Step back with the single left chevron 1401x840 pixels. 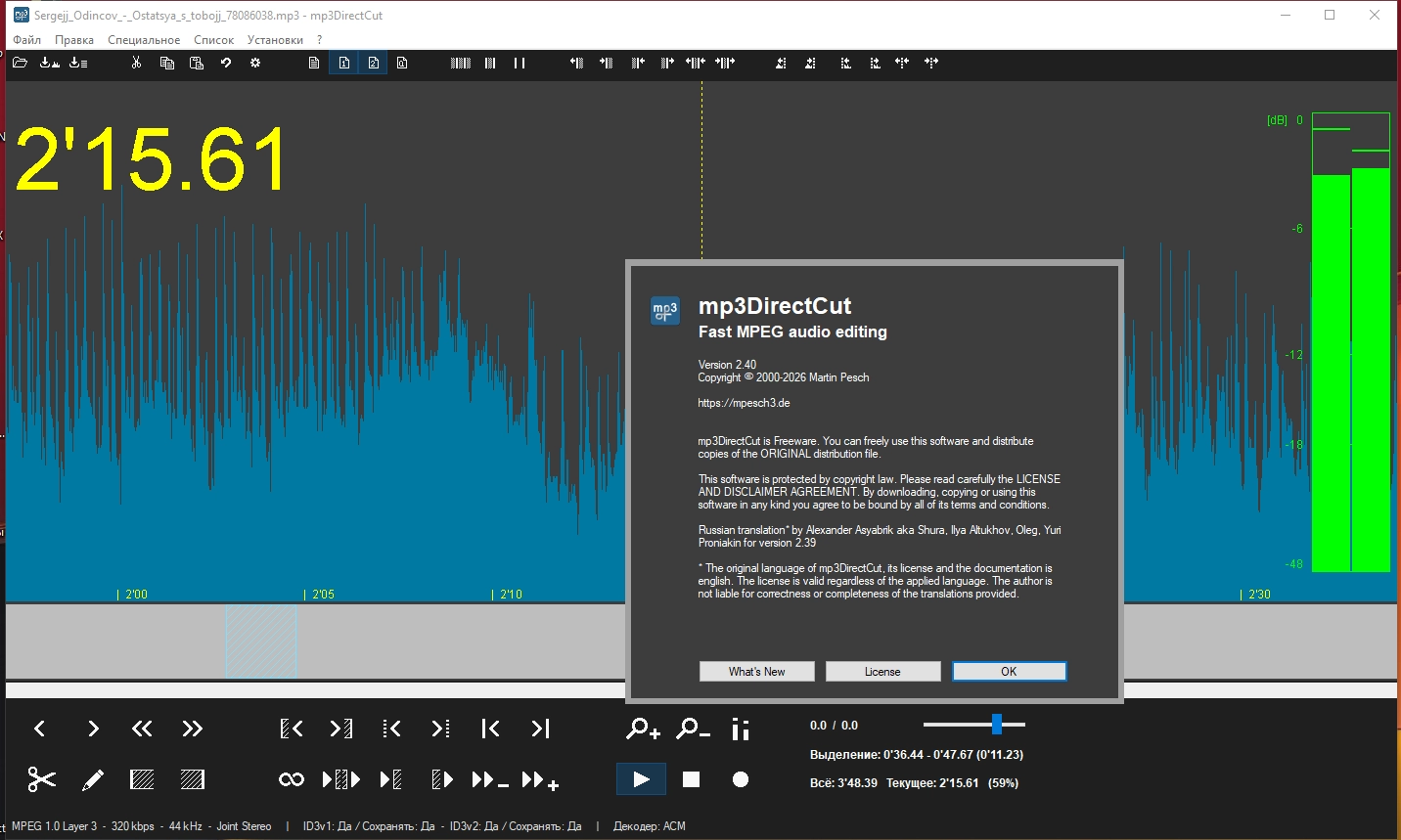point(39,729)
